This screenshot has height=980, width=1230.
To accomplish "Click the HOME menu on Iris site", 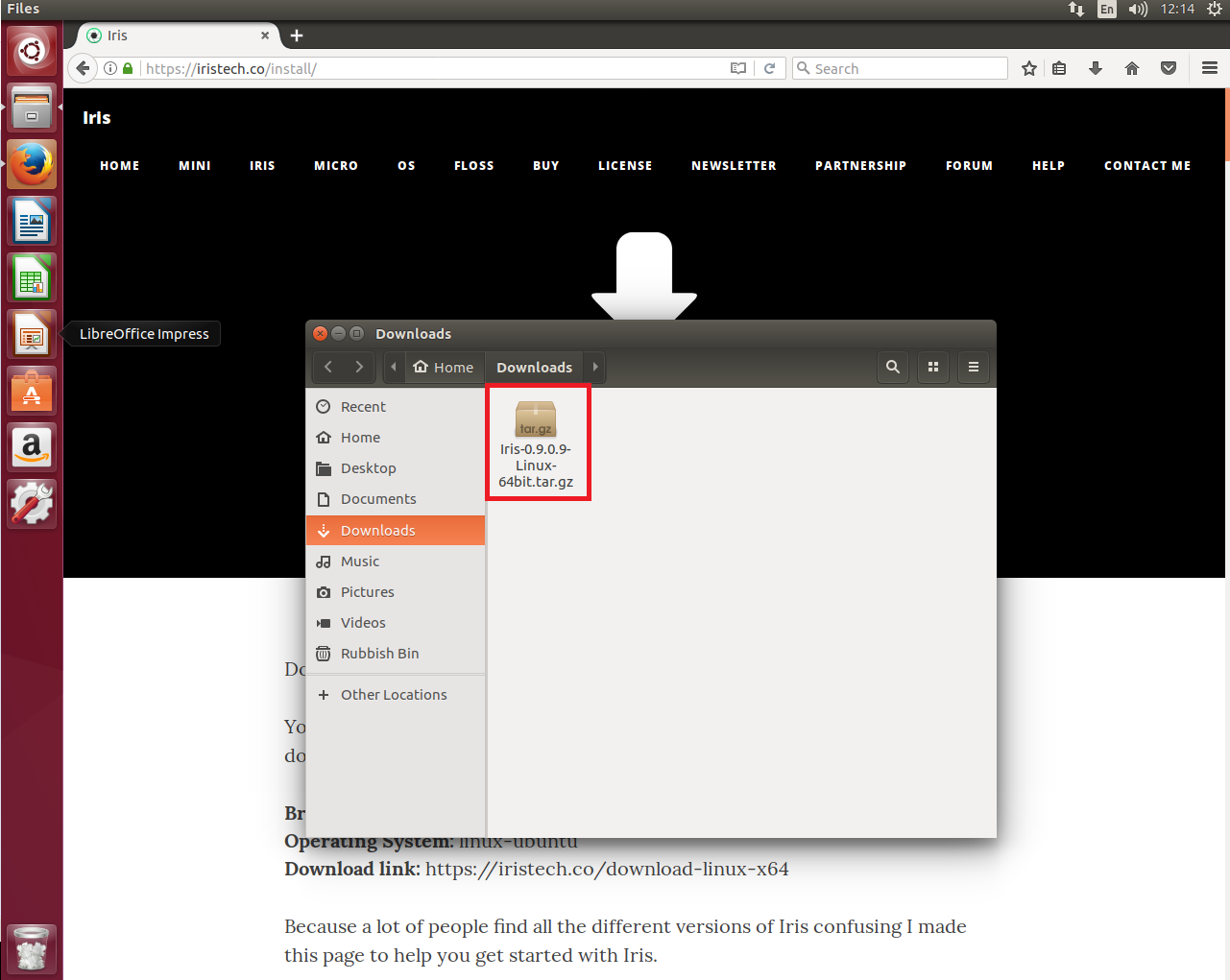I will pos(120,166).
